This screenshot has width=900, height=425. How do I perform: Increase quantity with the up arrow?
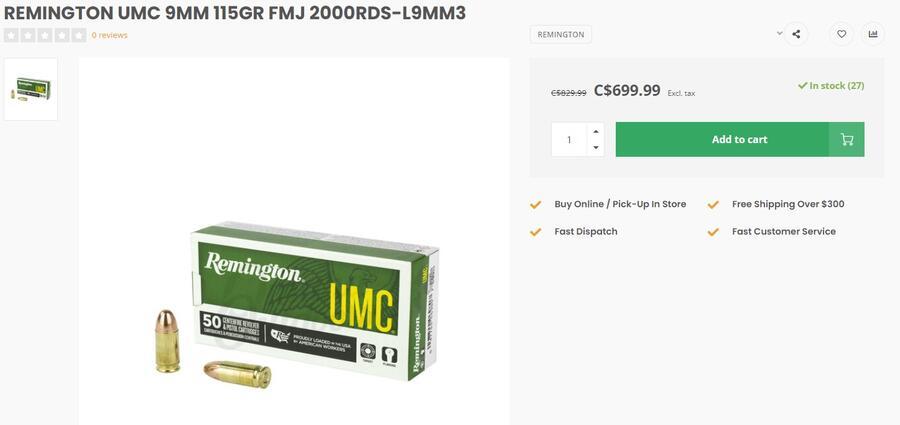tap(596, 132)
